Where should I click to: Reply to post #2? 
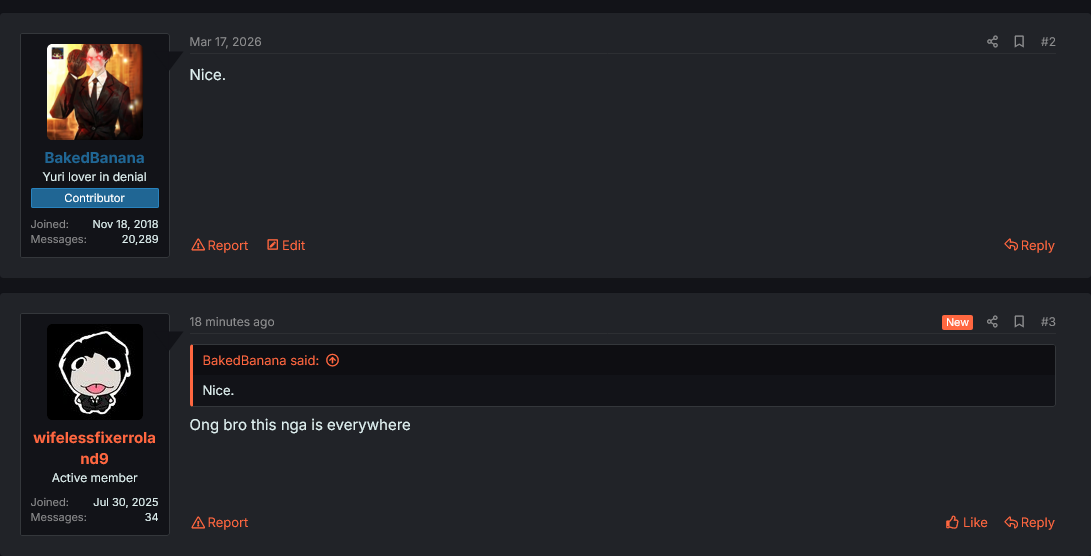[x=1029, y=246]
